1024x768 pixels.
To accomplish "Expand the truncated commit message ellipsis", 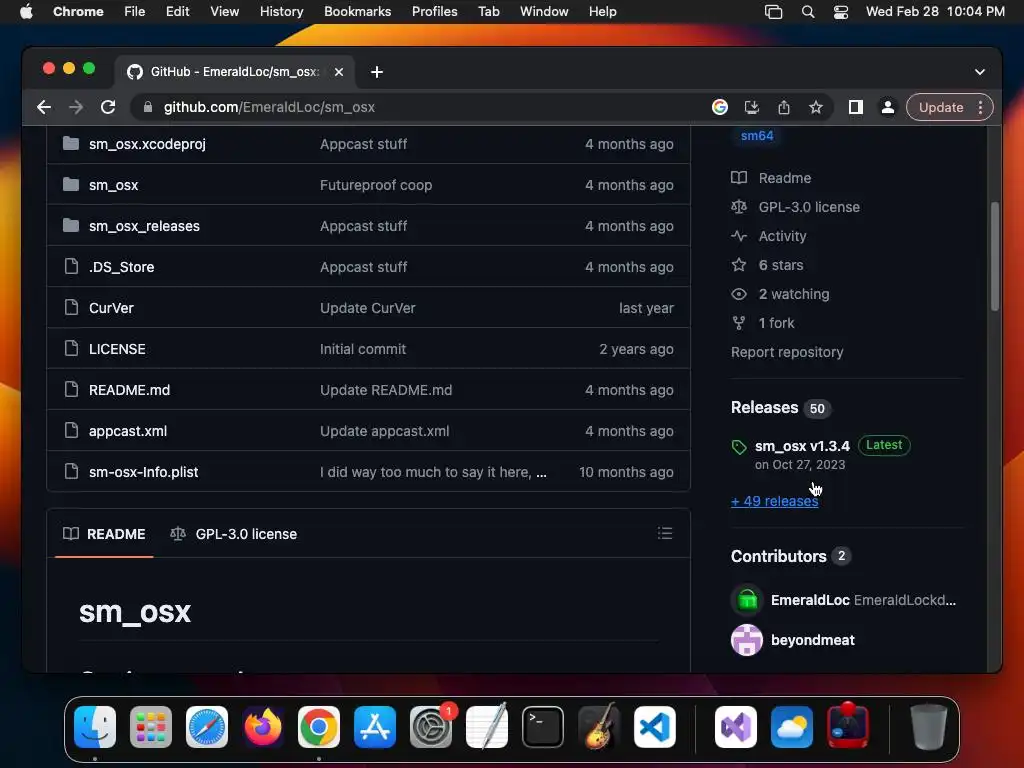I will [541, 473].
